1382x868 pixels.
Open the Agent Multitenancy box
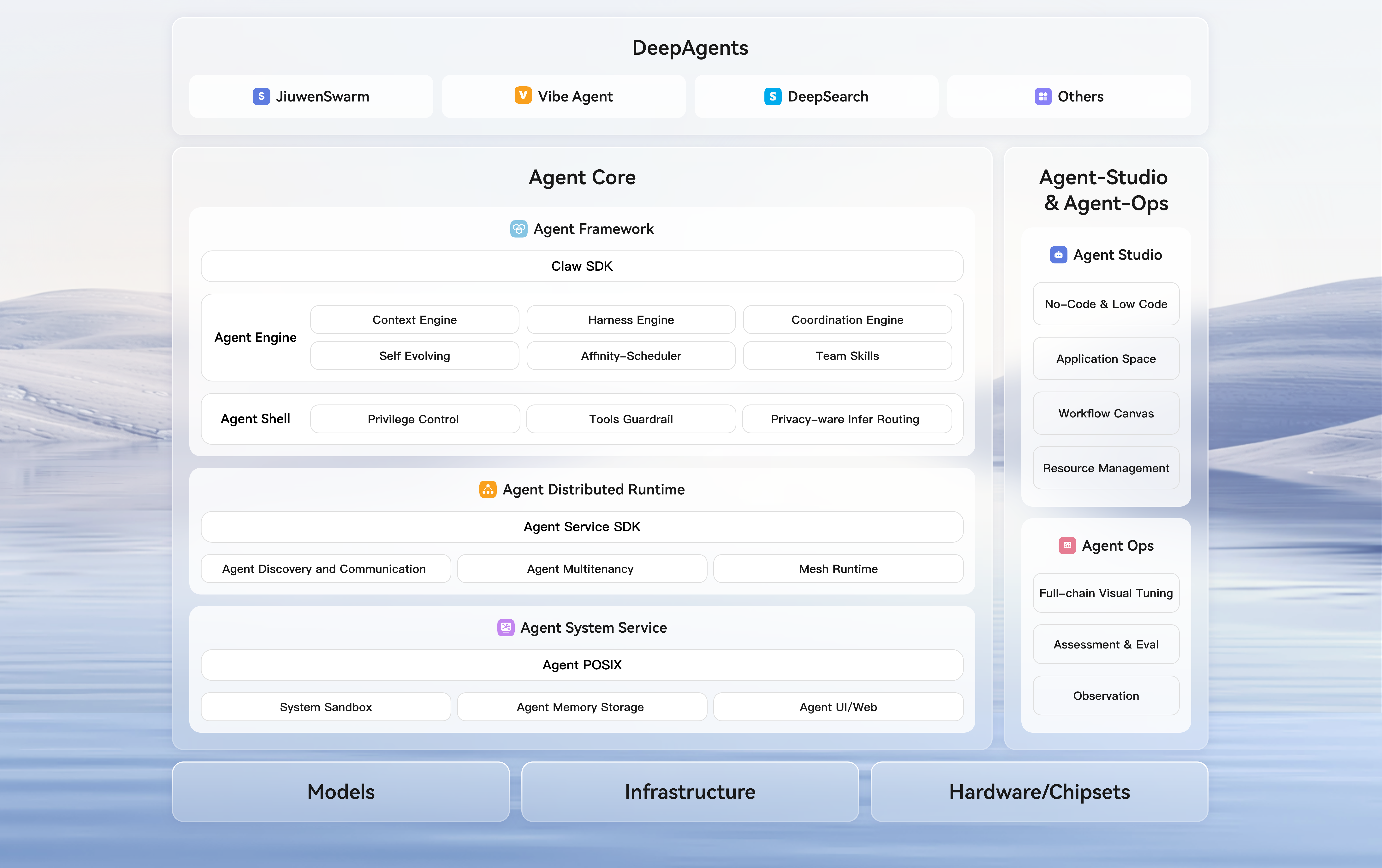(582, 569)
